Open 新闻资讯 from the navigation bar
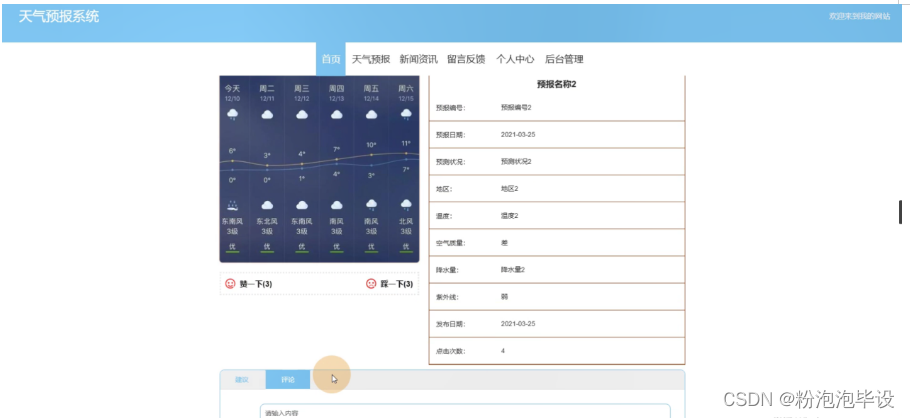 coord(418,59)
